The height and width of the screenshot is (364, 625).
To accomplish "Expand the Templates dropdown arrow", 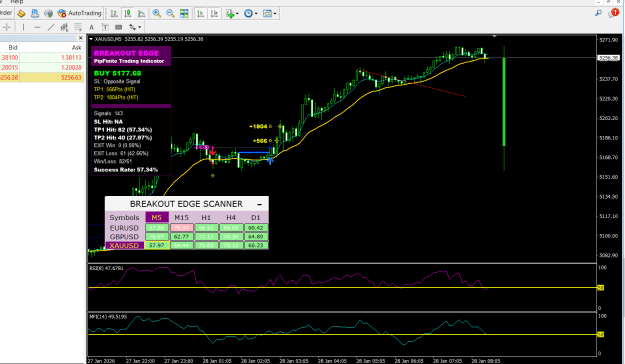I will tap(275, 14).
